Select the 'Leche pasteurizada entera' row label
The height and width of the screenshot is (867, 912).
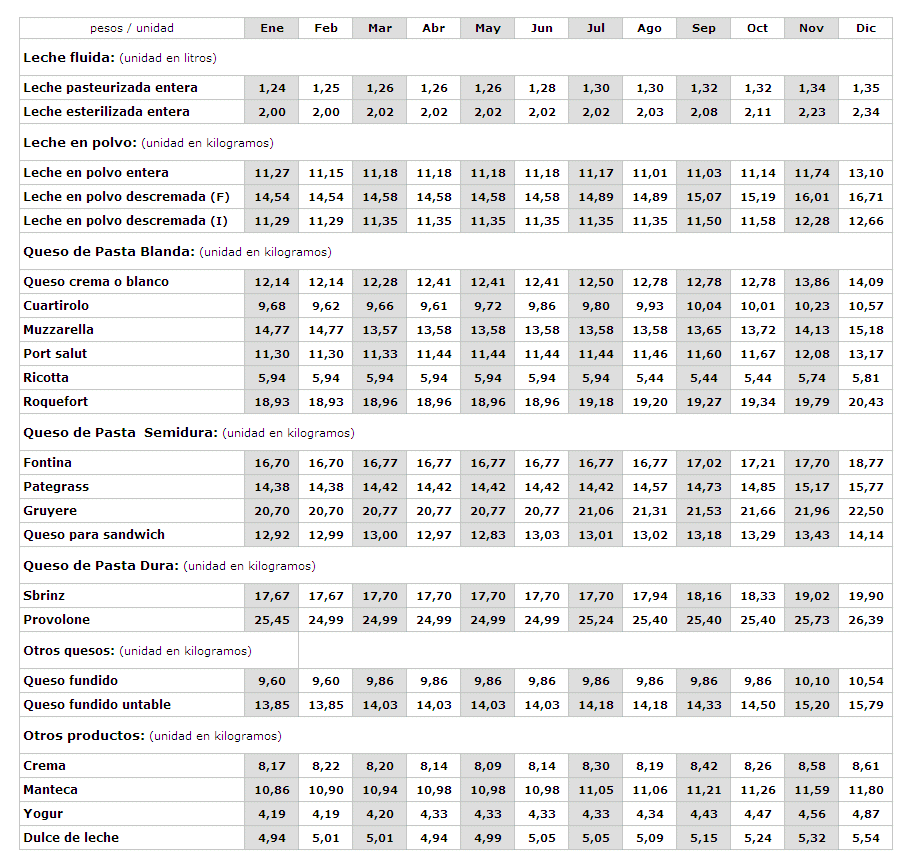coord(111,88)
